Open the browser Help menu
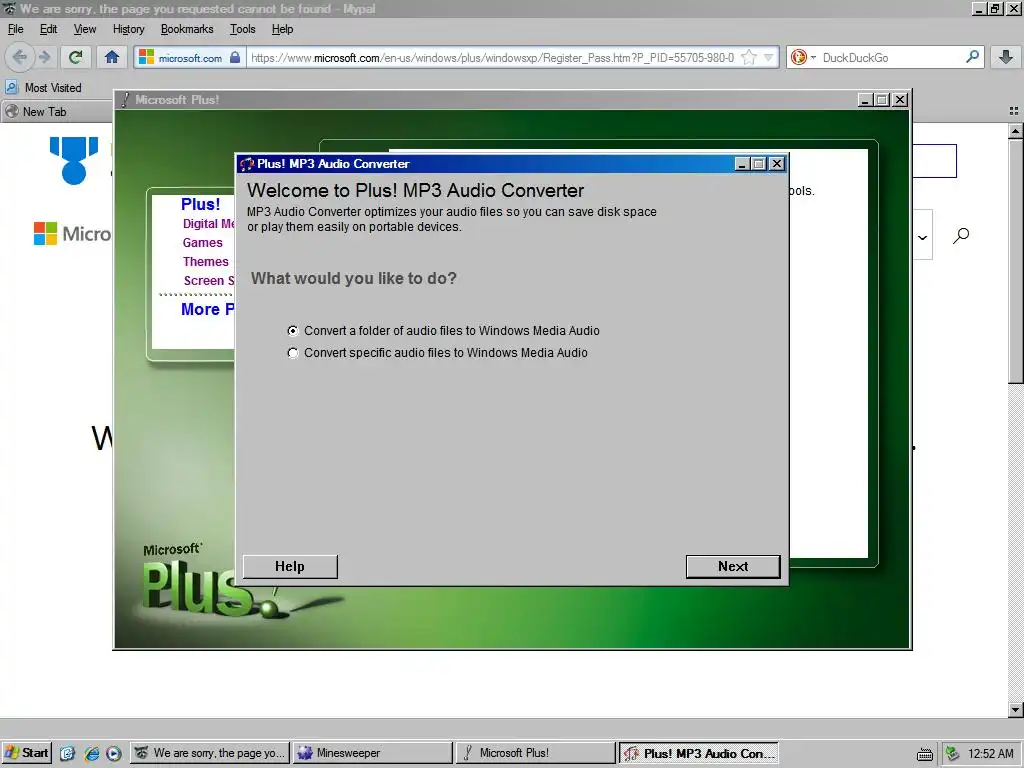 click(x=282, y=29)
